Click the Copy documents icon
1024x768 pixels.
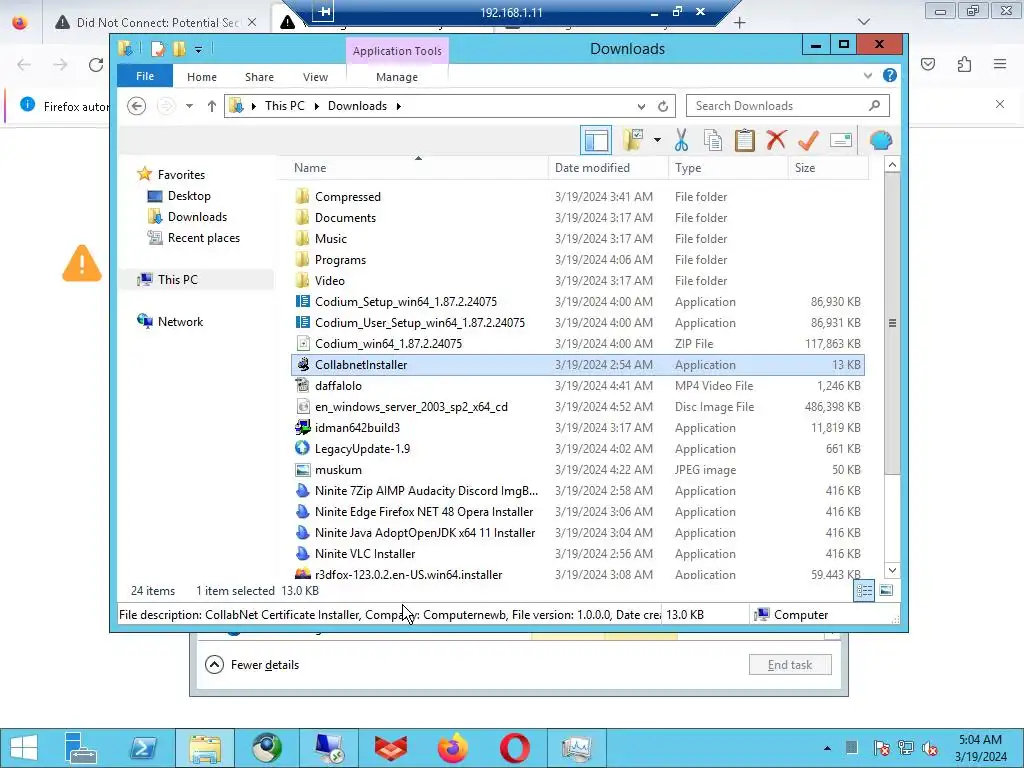[712, 140]
